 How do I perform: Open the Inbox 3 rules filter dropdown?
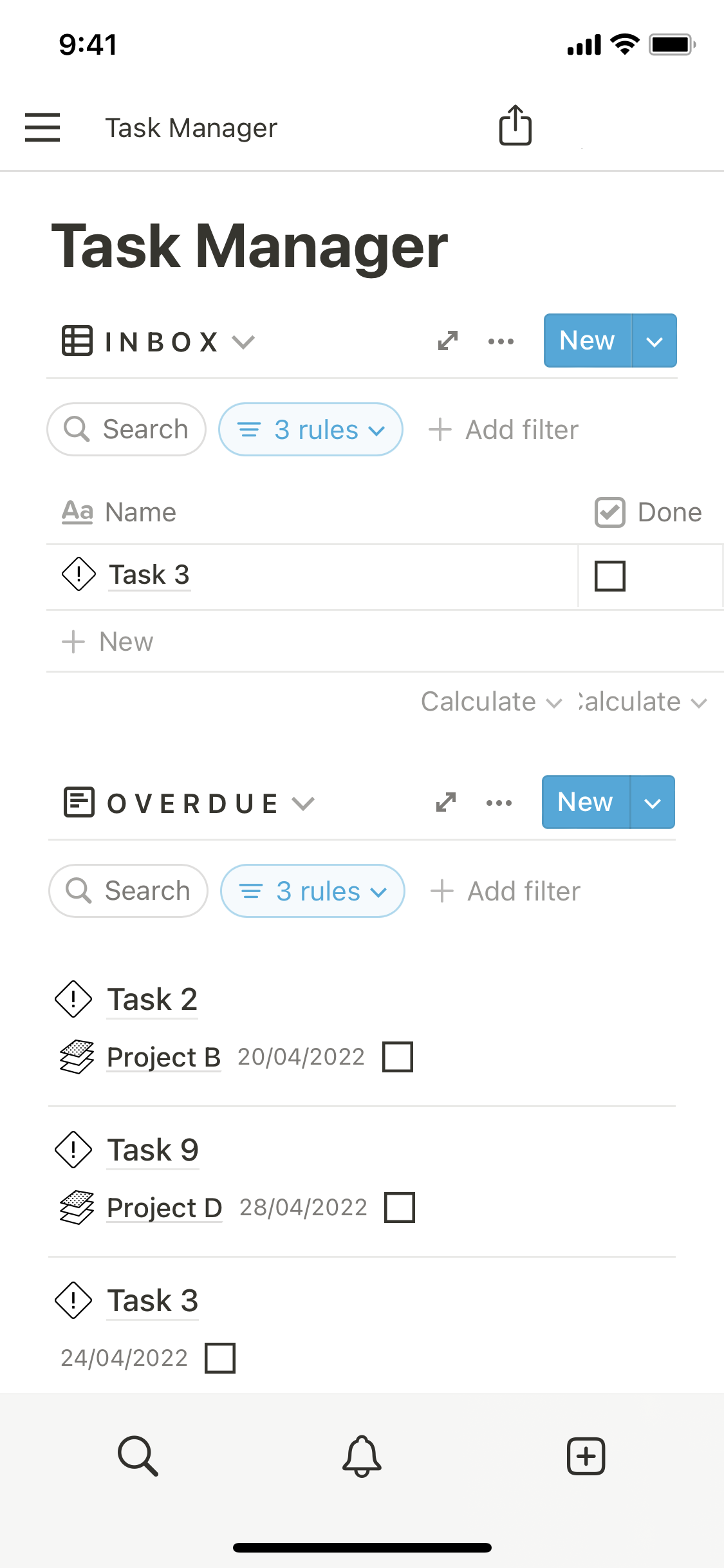[311, 429]
